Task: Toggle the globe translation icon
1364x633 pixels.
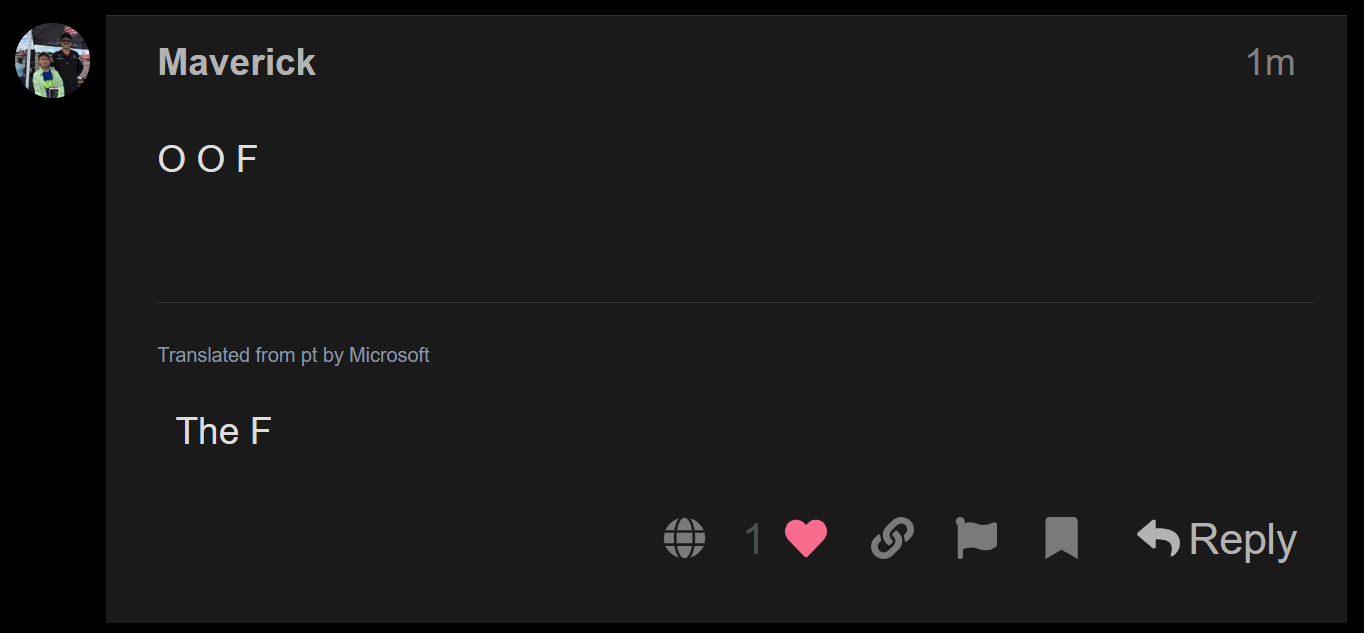Action: [684, 538]
